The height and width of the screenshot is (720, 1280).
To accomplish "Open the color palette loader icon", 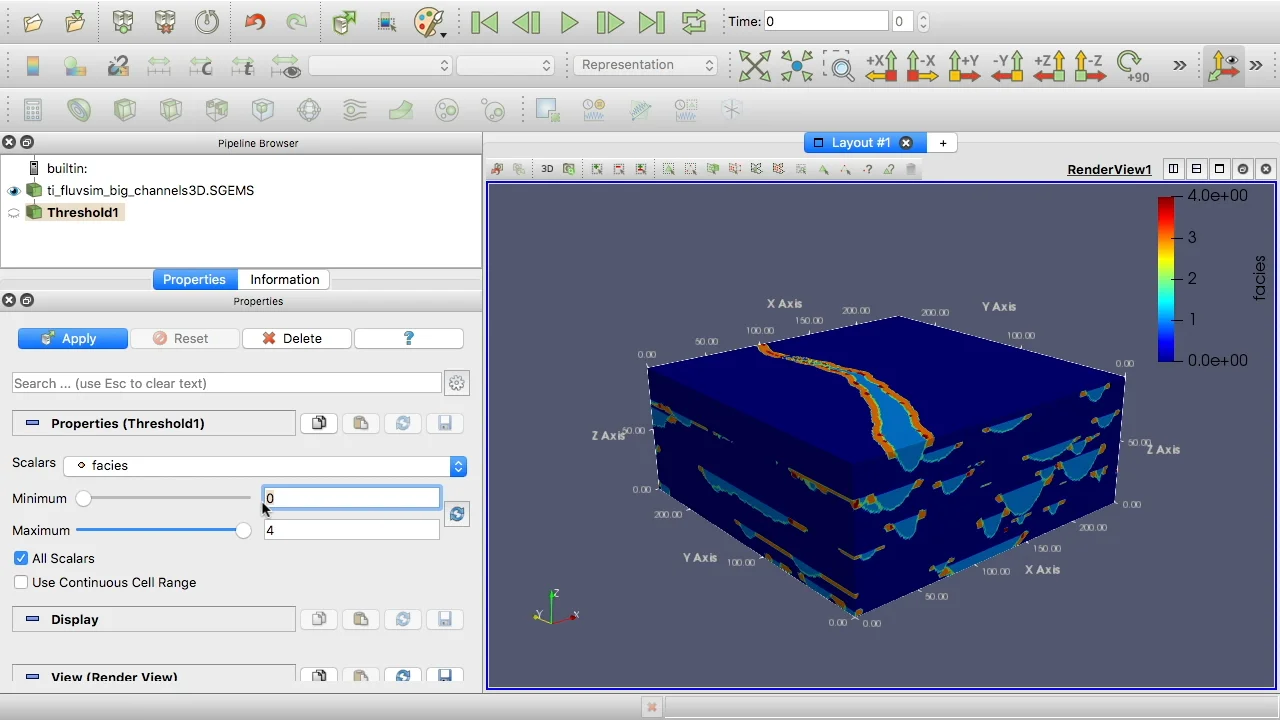I will (429, 22).
